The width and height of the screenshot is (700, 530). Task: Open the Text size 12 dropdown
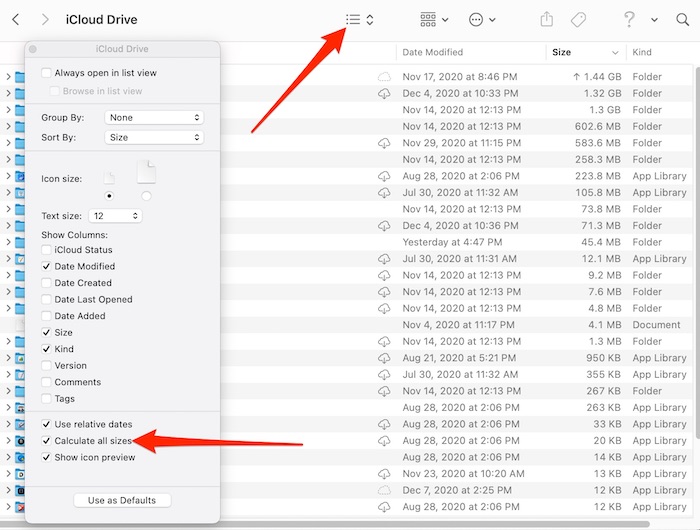pos(115,216)
